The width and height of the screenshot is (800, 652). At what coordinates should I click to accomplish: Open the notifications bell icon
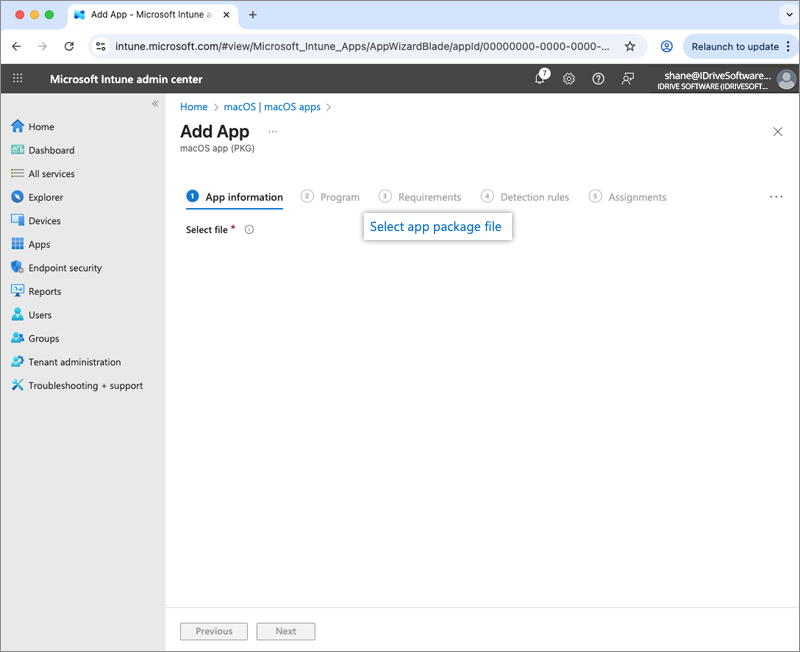[540, 79]
